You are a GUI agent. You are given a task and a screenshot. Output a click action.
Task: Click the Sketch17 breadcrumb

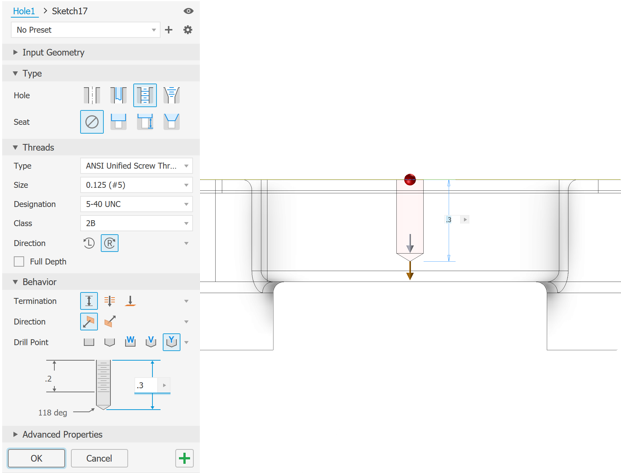pos(70,11)
